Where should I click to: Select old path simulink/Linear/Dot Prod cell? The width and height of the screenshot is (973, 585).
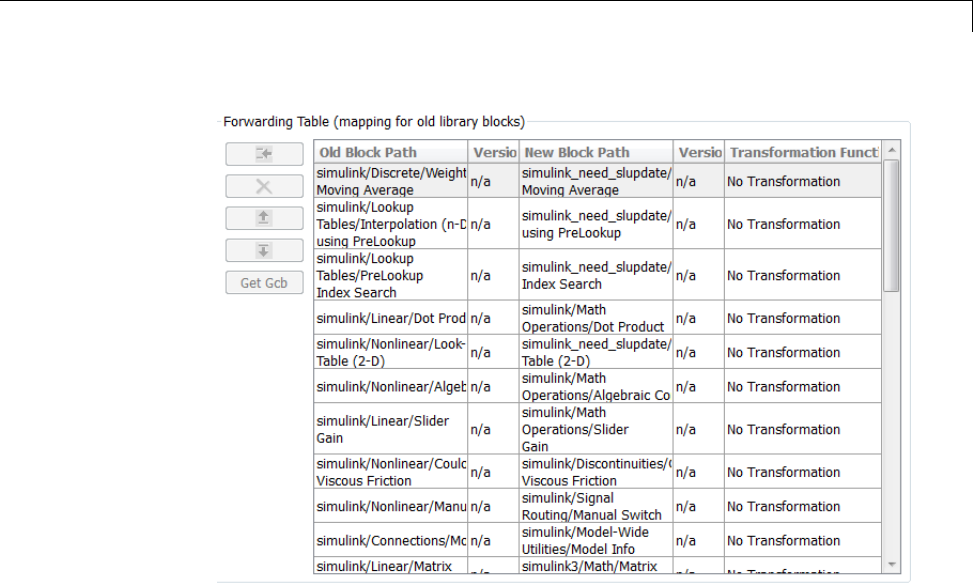tap(391, 318)
